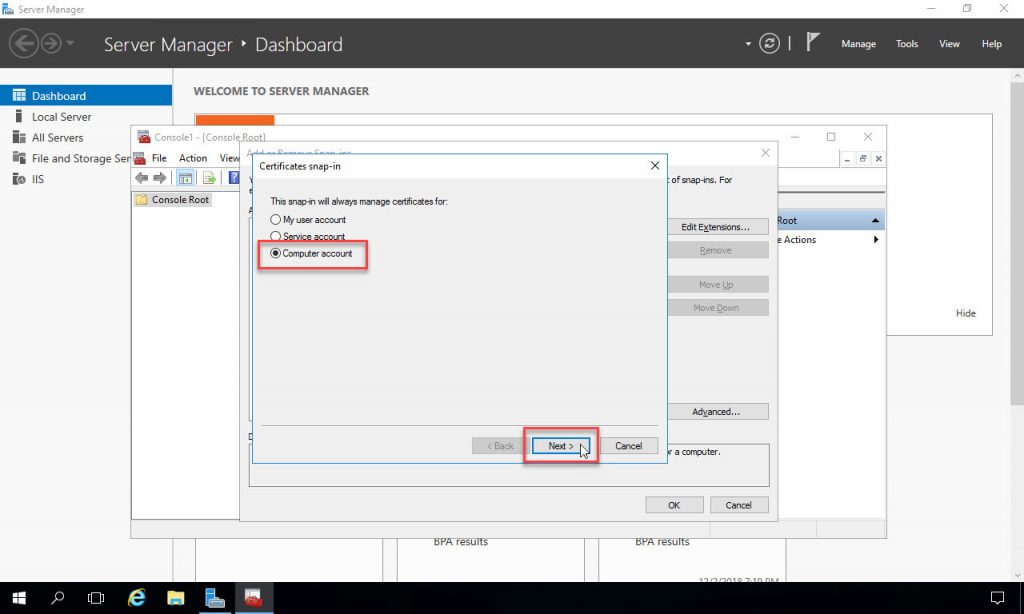Open the Tools menu in Server Manager
1024x614 pixels.
tap(906, 44)
